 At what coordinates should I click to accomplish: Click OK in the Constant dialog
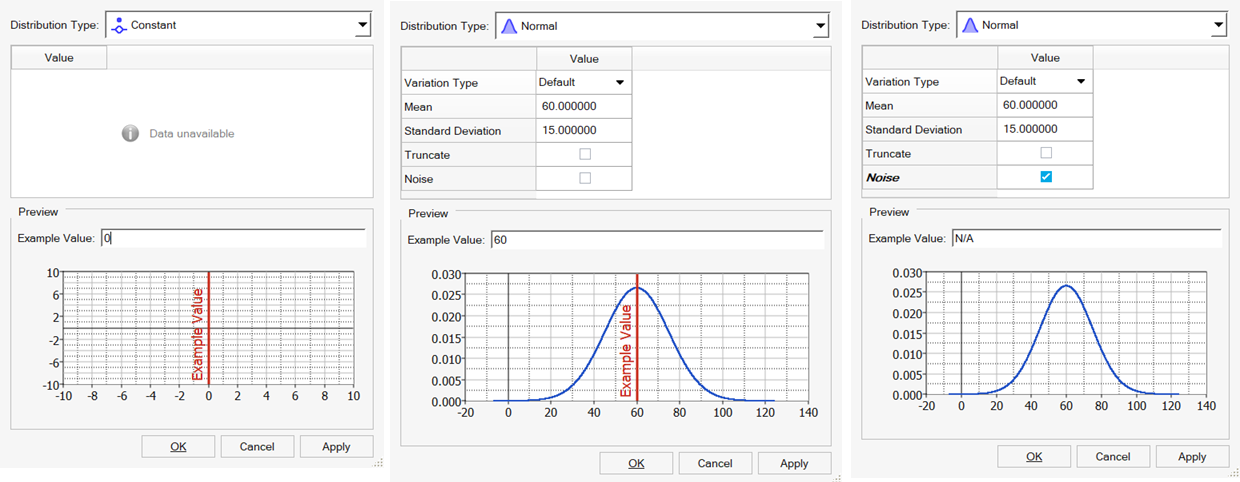pyautogui.click(x=178, y=447)
